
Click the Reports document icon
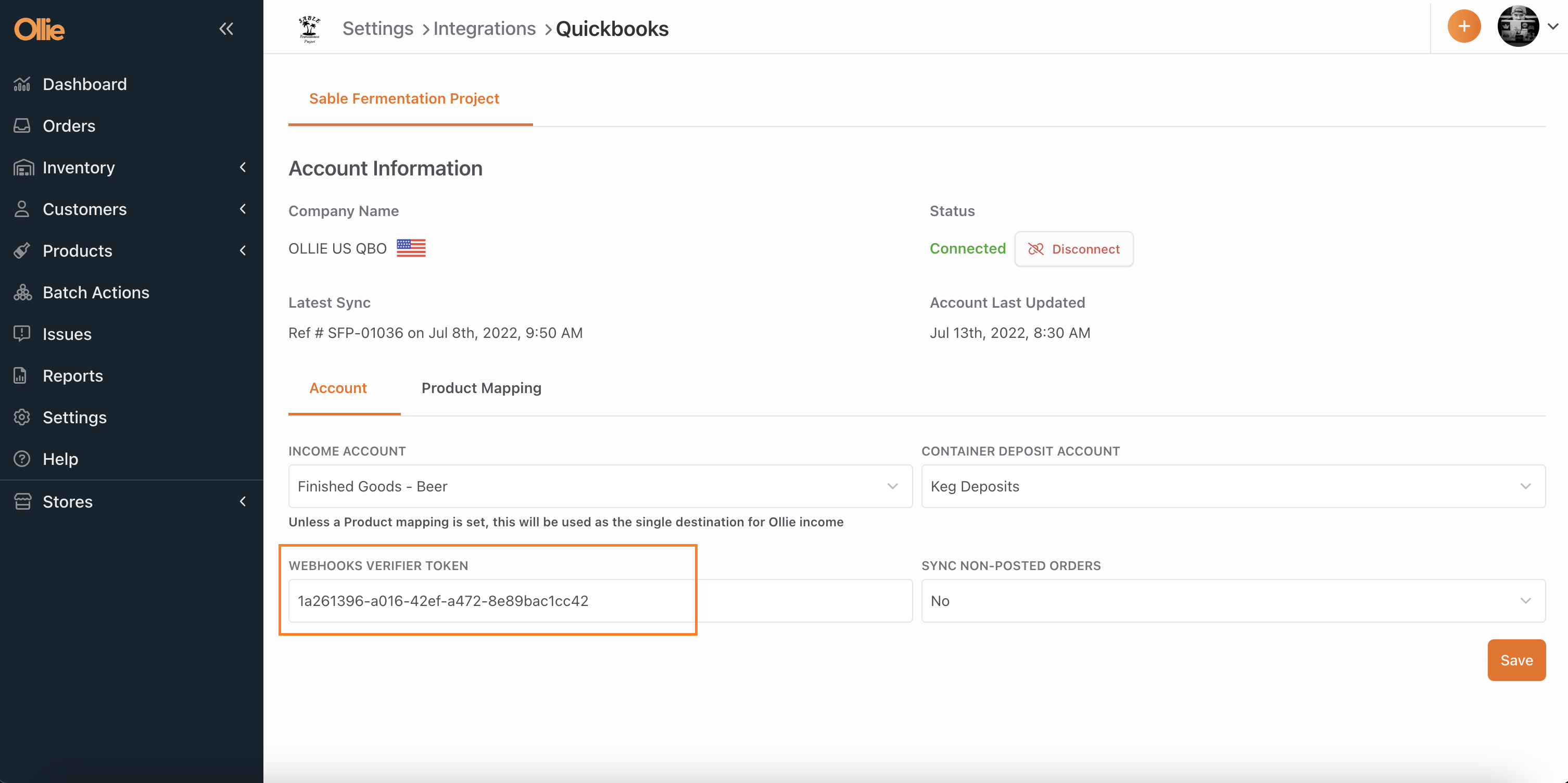coord(21,376)
